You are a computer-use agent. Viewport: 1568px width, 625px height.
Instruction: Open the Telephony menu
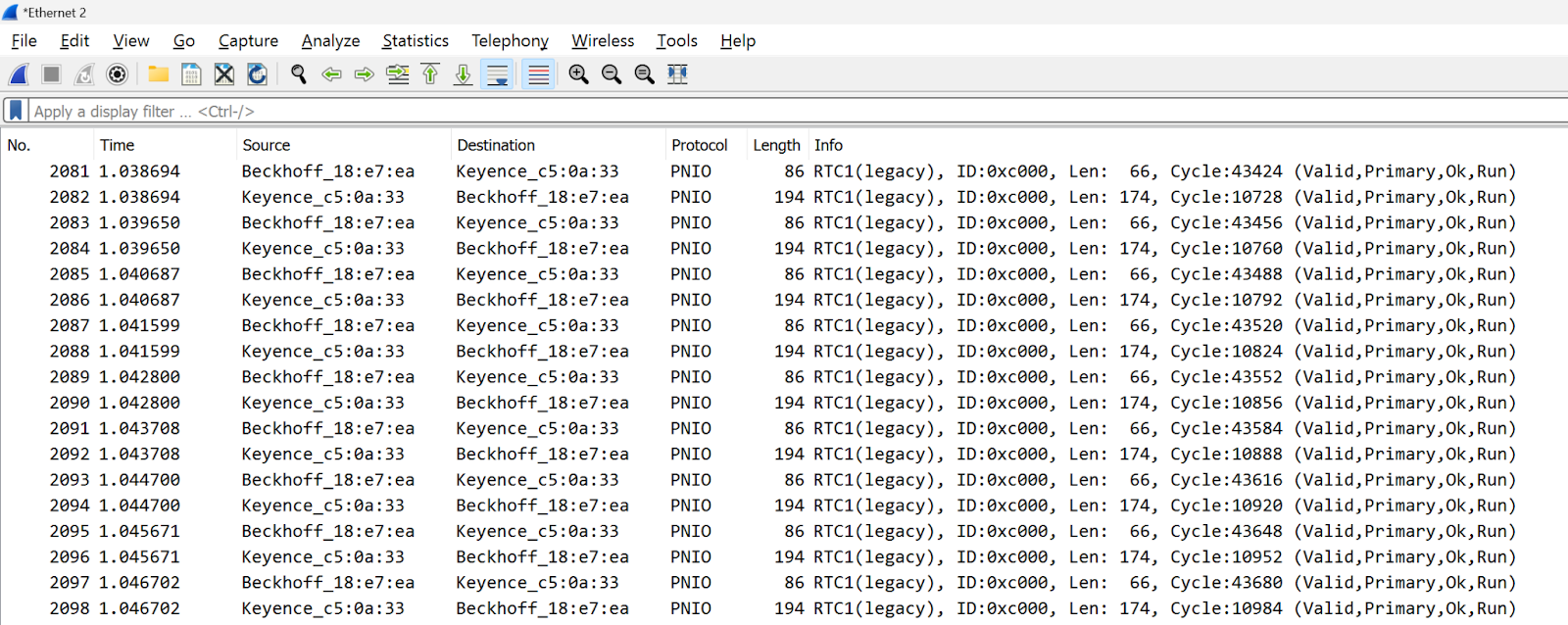point(510,41)
